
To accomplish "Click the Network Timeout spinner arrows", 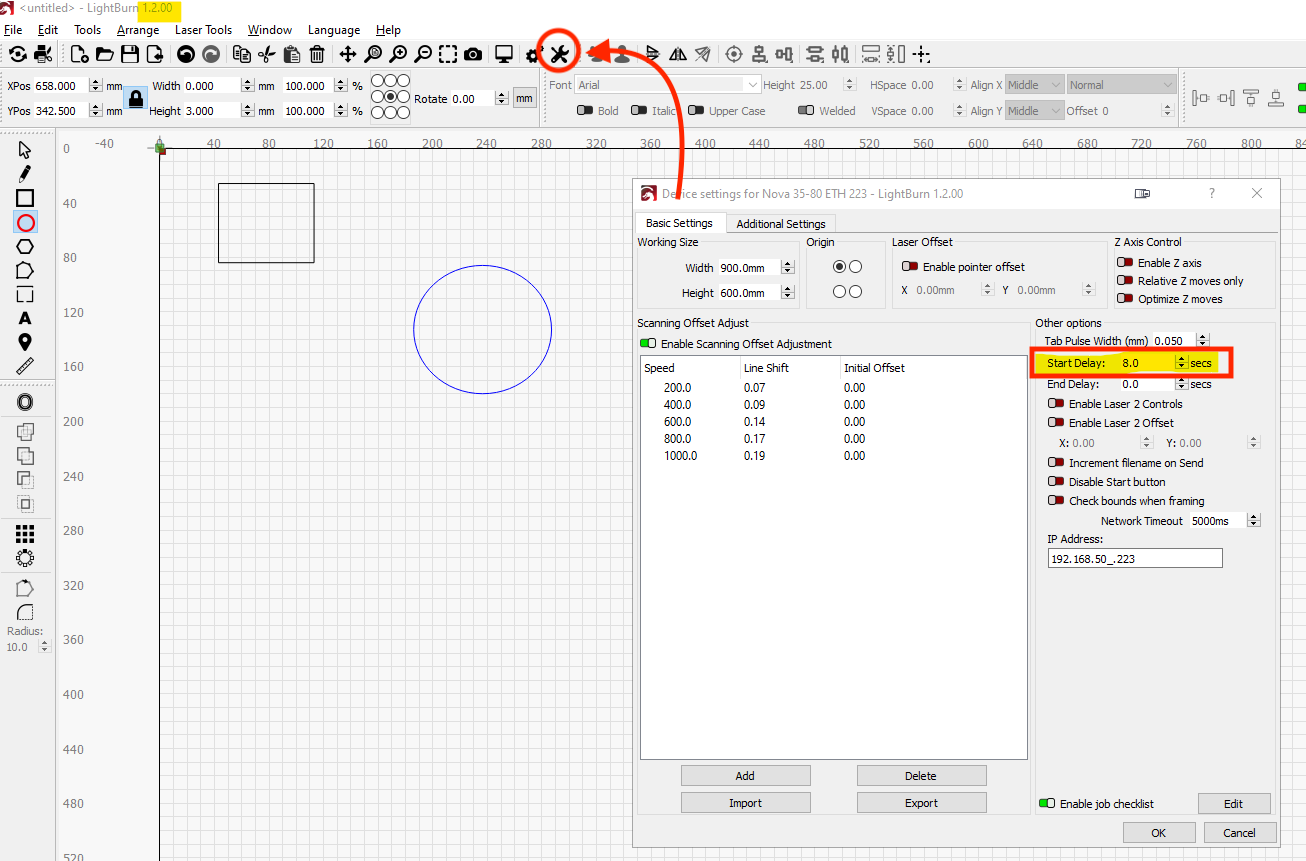I will [1254, 521].
